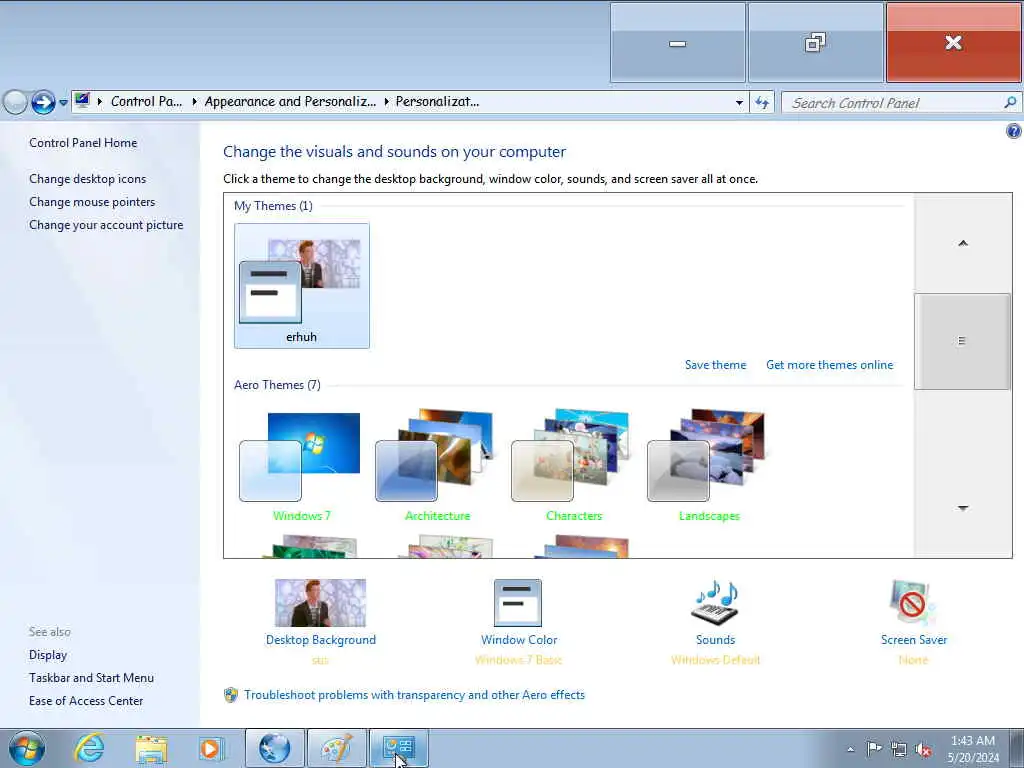The height and width of the screenshot is (768, 1024).
Task: Click the theme list scroll up arrow
Action: pos(963,243)
